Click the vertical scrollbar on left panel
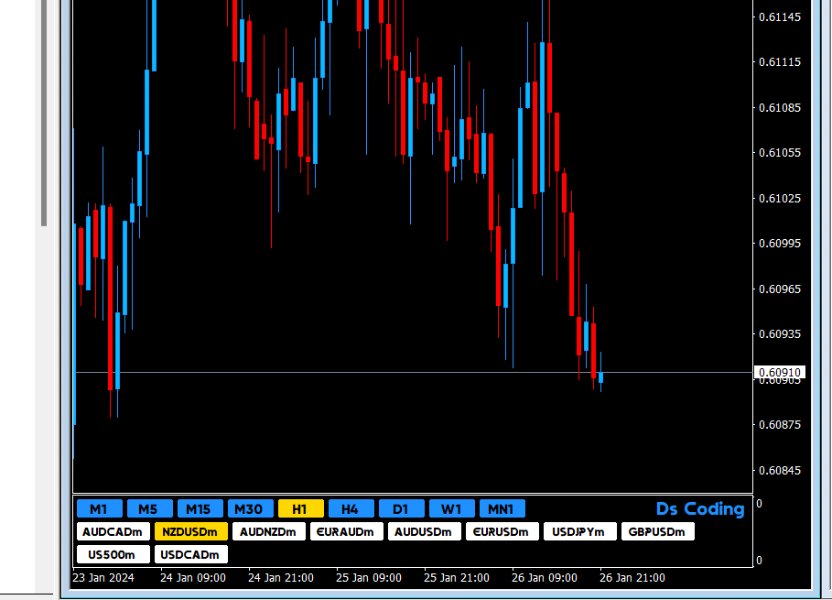Viewport: 832px width, 600px height. (44, 113)
